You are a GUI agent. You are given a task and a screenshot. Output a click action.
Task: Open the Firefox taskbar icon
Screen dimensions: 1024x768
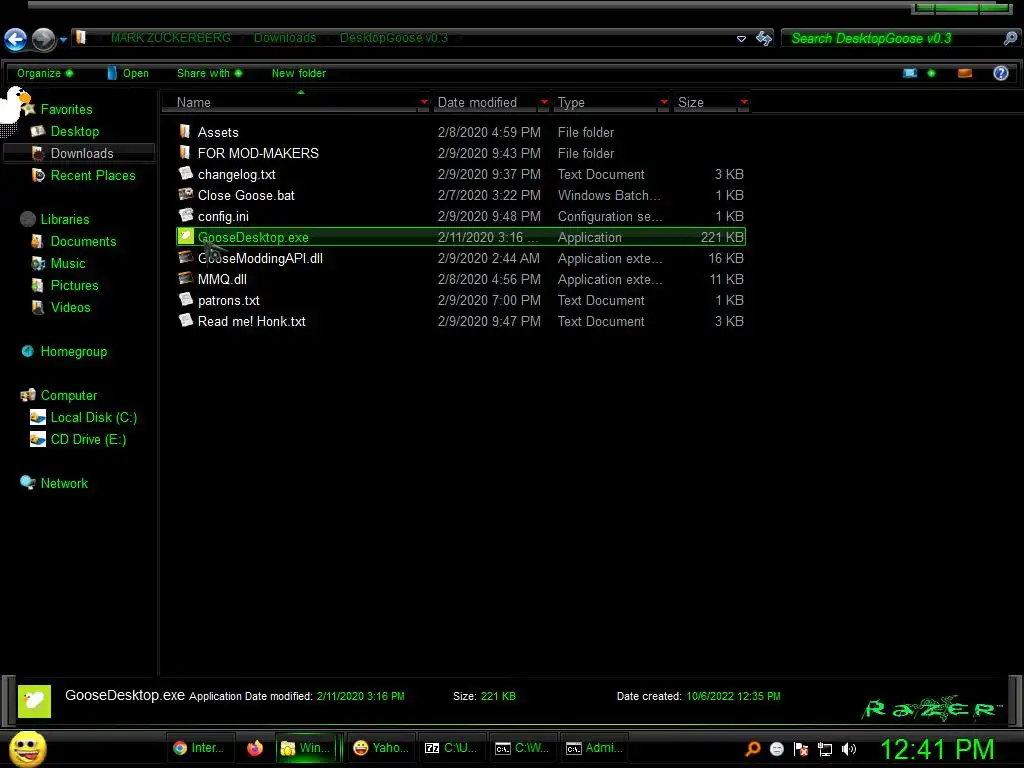point(255,748)
